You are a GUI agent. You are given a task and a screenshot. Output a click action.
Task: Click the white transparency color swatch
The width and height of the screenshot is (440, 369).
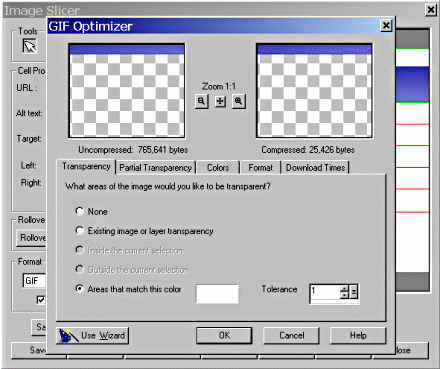[x=217, y=294]
